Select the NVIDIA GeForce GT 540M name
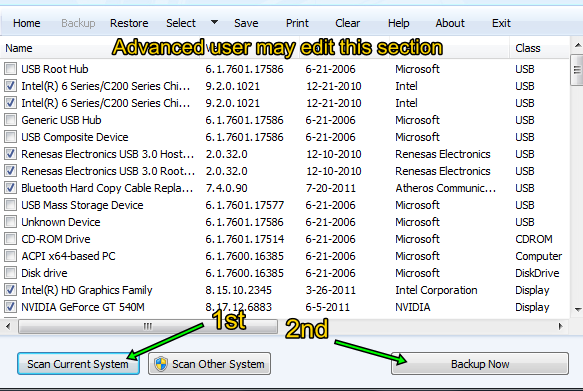 coord(83,307)
